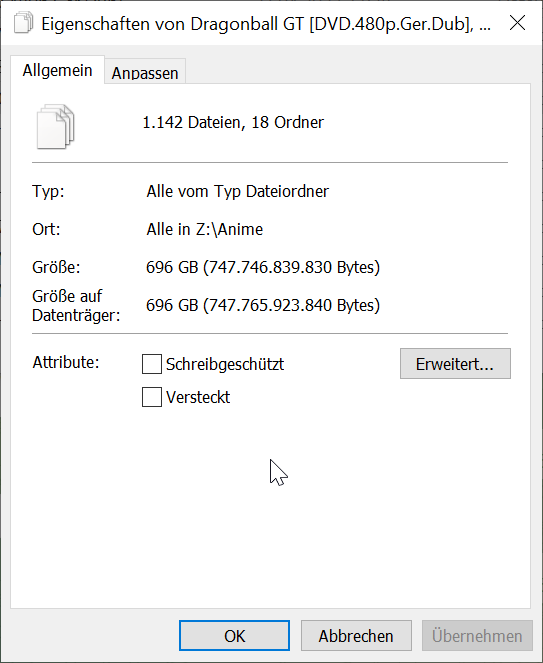The image size is (543, 663).
Task: Click the Schreibgeschützt label text
Action: [225, 364]
